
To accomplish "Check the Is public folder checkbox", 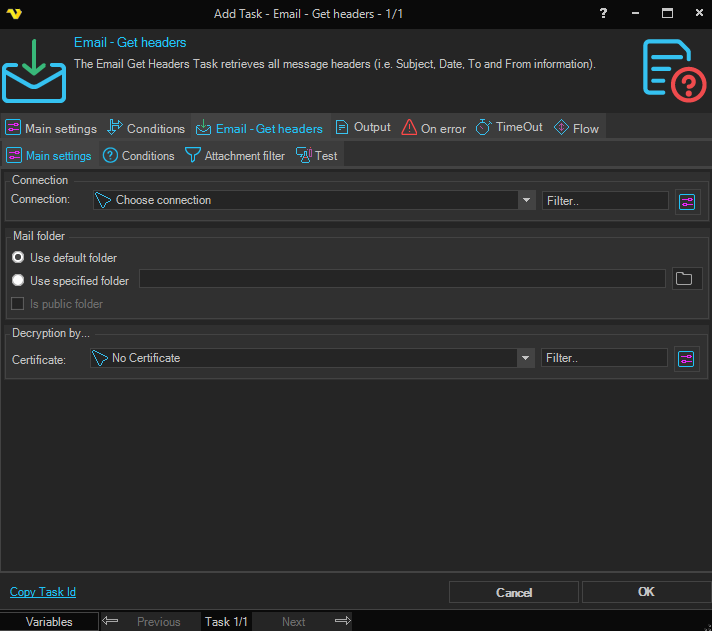I will 18,304.
